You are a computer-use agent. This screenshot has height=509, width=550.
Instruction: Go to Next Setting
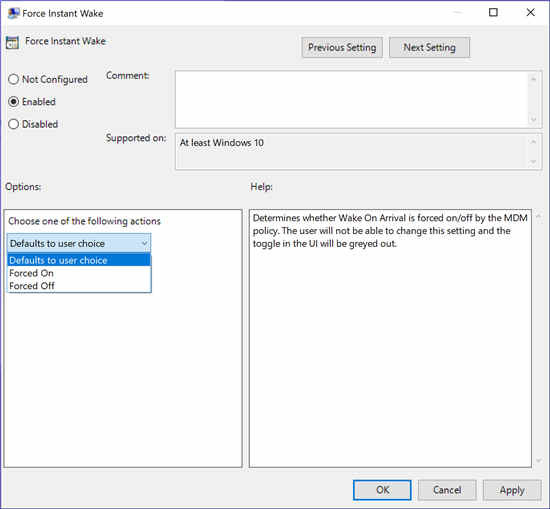429,47
